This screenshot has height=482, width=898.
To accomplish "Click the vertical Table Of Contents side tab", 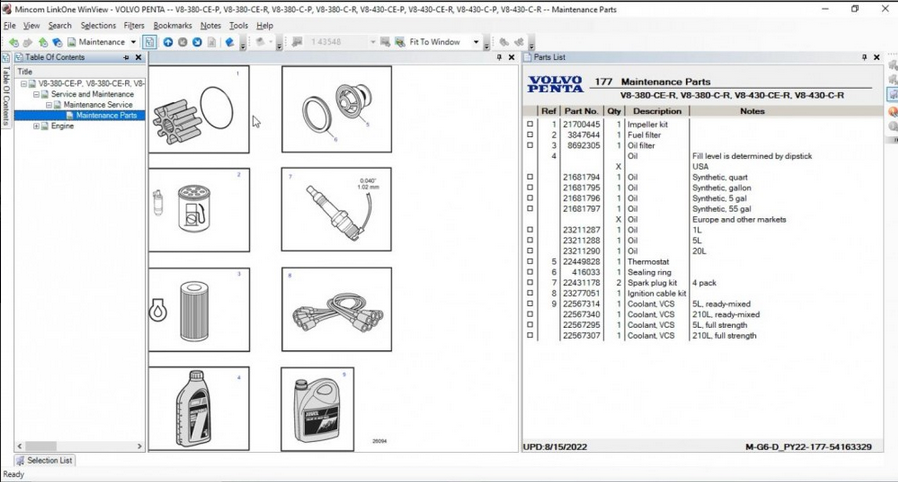I will [x=6, y=89].
